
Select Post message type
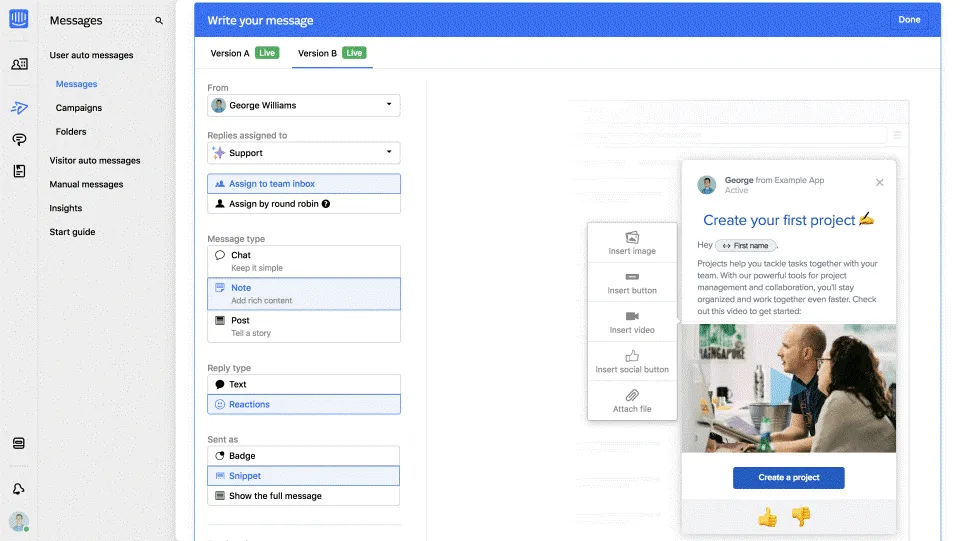(x=304, y=326)
